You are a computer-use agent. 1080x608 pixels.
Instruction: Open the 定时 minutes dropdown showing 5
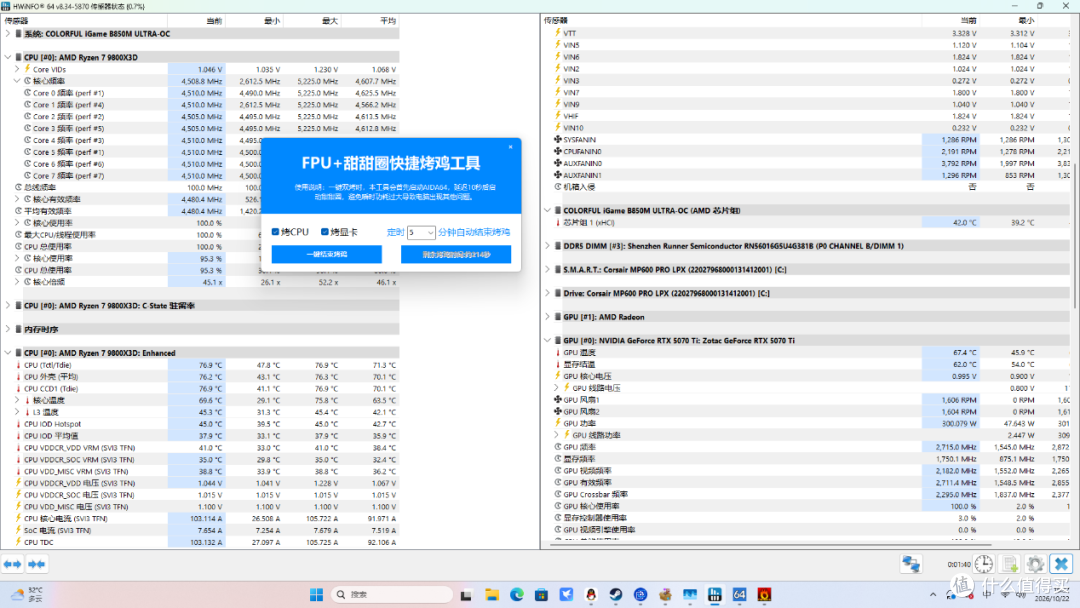point(421,233)
